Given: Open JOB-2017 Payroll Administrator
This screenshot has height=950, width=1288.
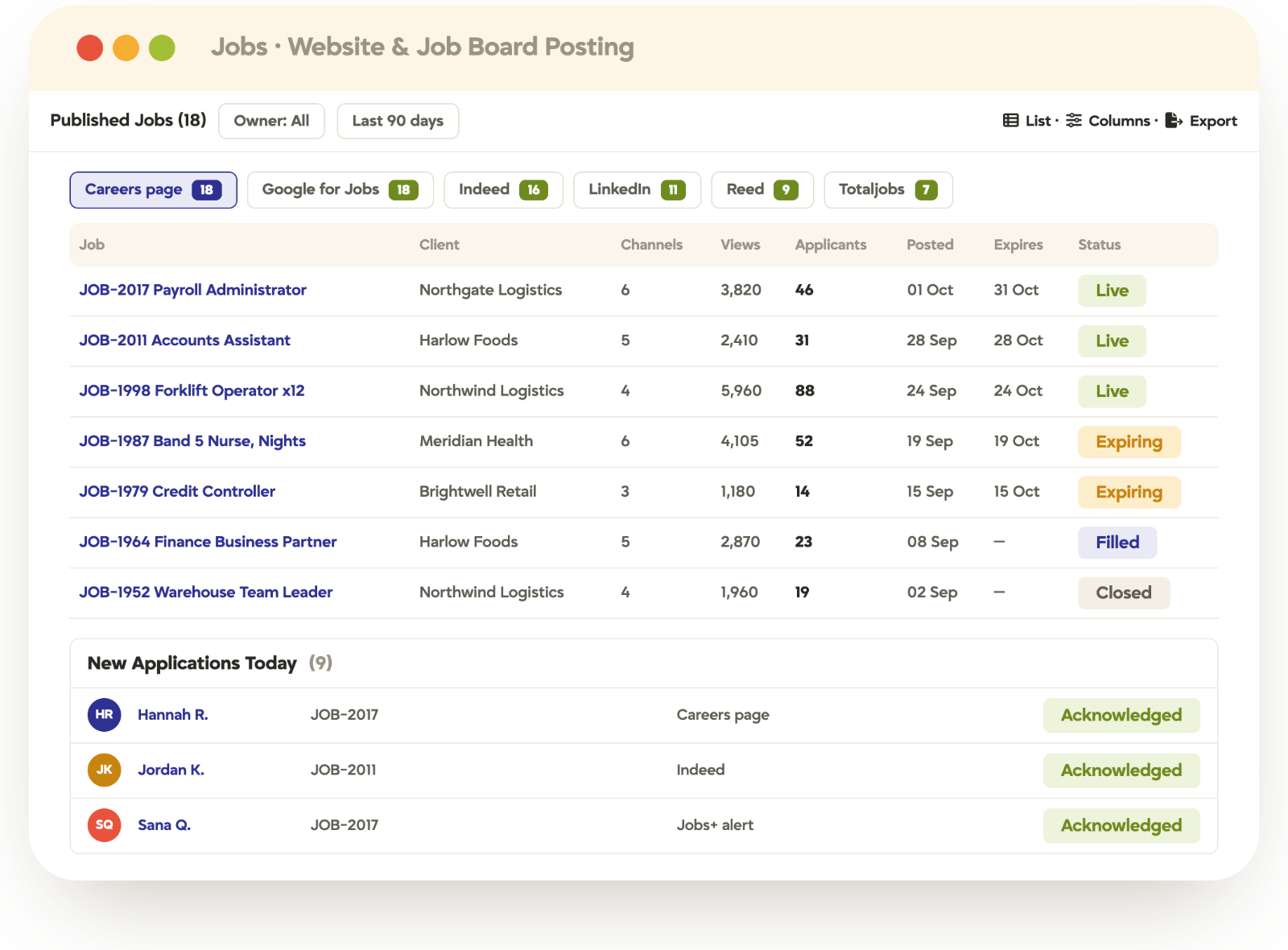Looking at the screenshot, I should [x=192, y=290].
